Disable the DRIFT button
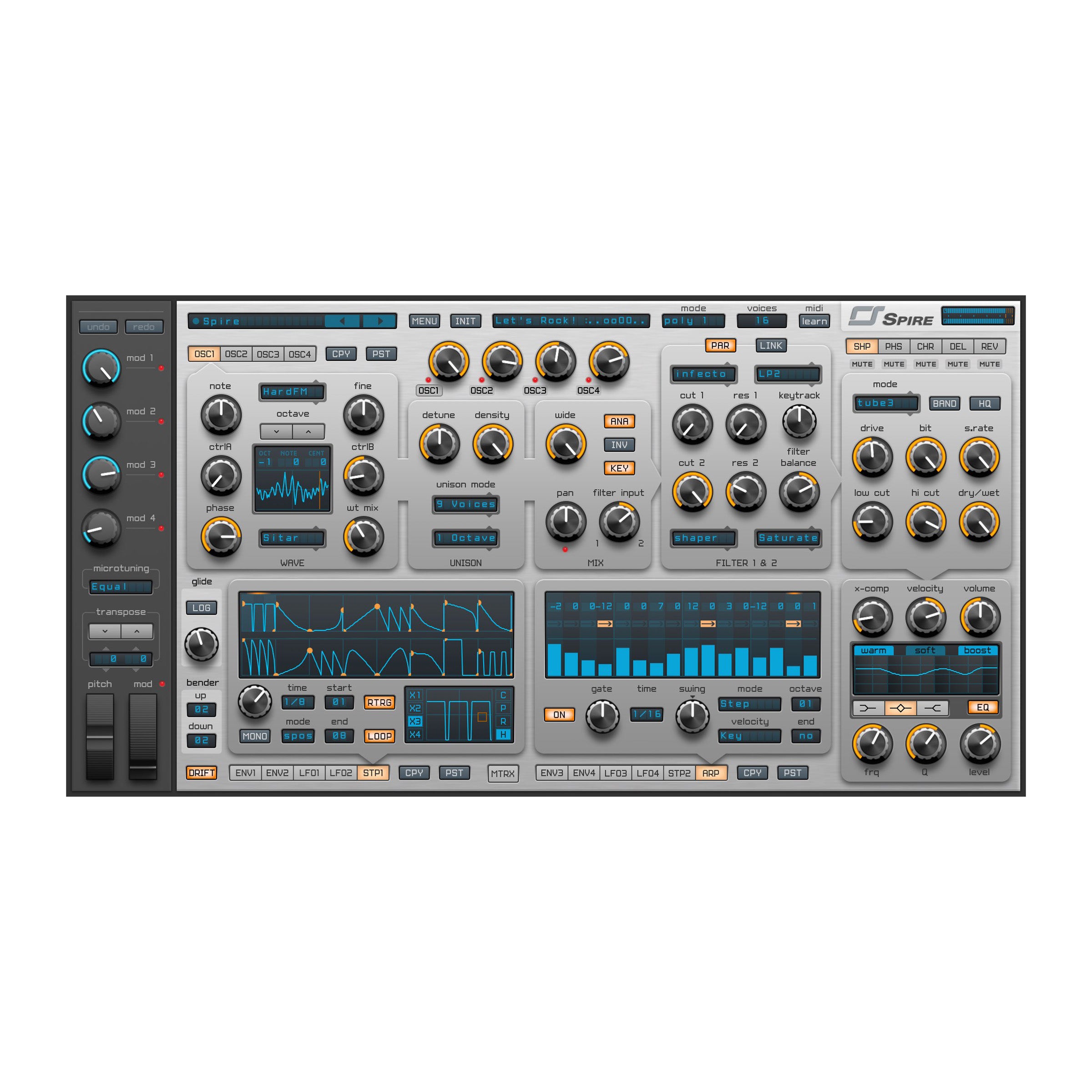 (201, 773)
